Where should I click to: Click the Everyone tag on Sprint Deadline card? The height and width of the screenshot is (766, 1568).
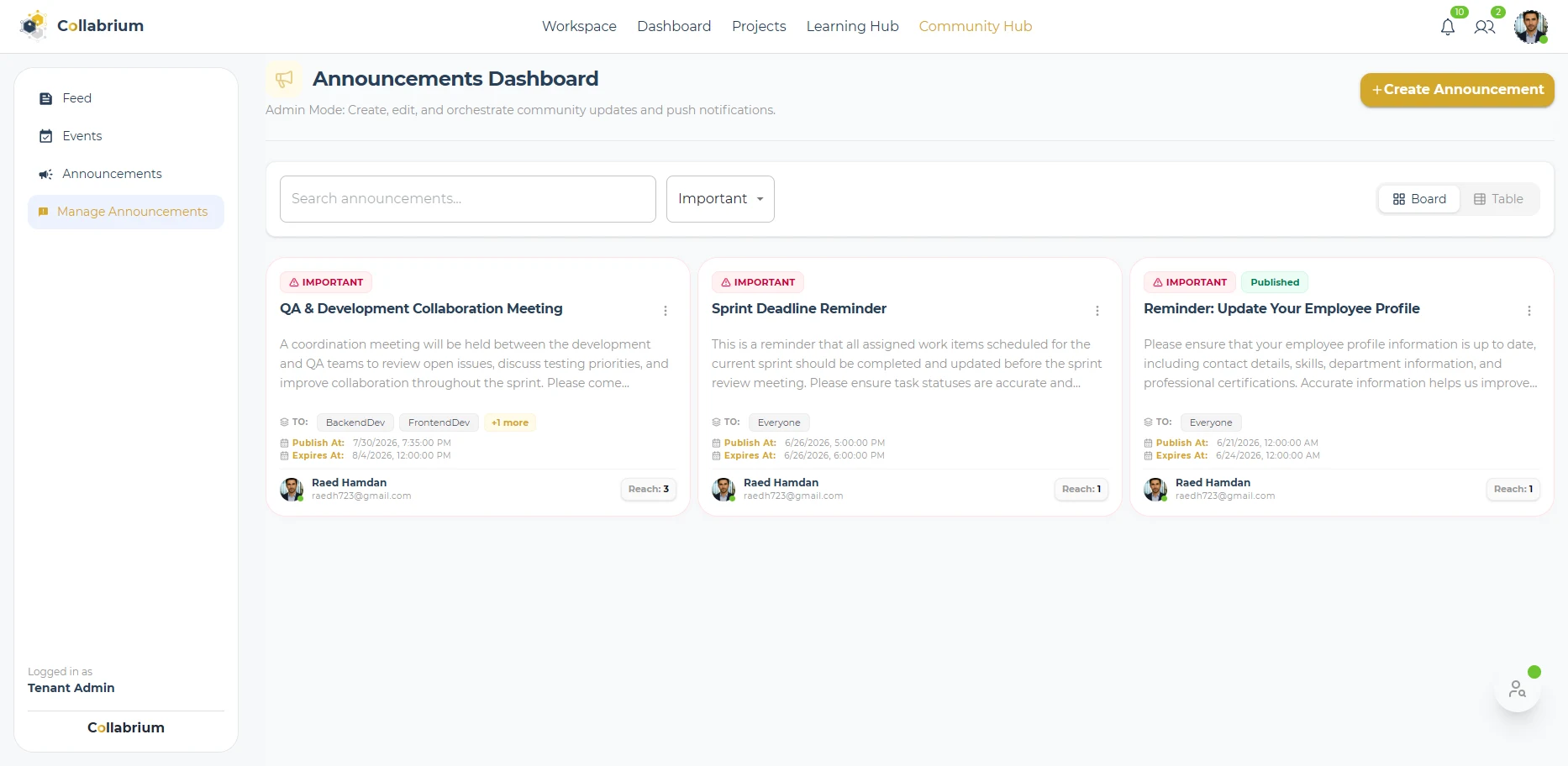tap(779, 422)
